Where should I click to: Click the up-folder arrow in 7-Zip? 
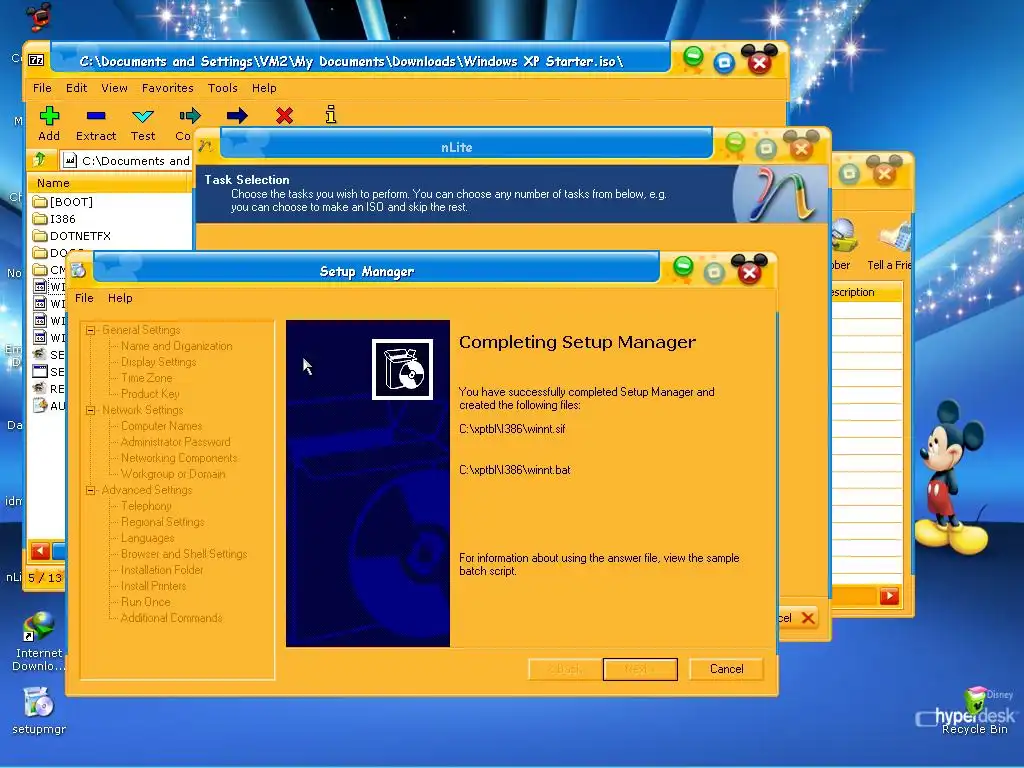coord(40,159)
